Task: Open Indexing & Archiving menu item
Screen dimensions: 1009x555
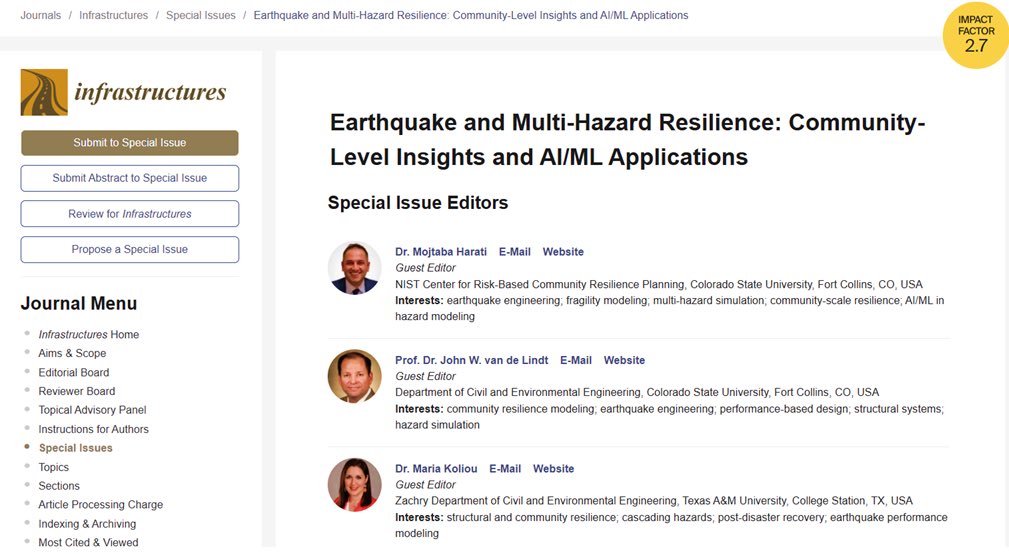Action: tap(87, 524)
